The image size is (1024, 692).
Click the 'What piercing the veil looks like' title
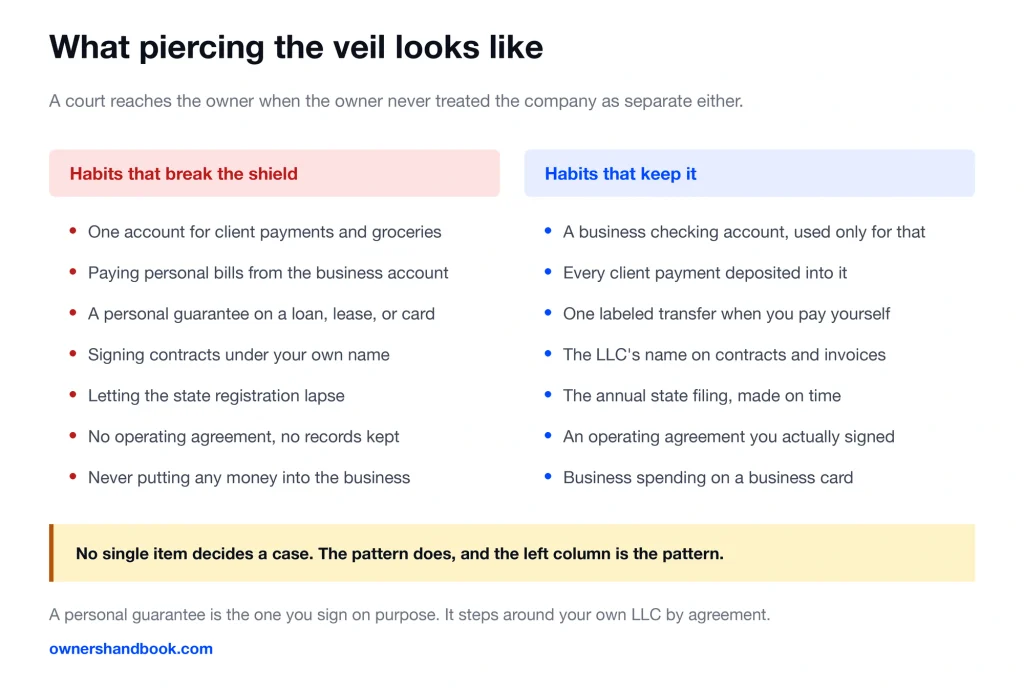[x=296, y=47]
